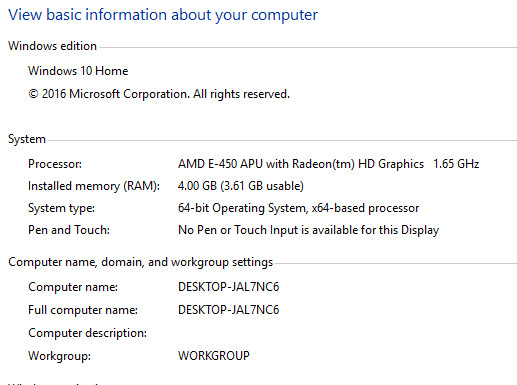517x385 pixels.
Task: Select the WORKGROUP value text
Action: (214, 356)
